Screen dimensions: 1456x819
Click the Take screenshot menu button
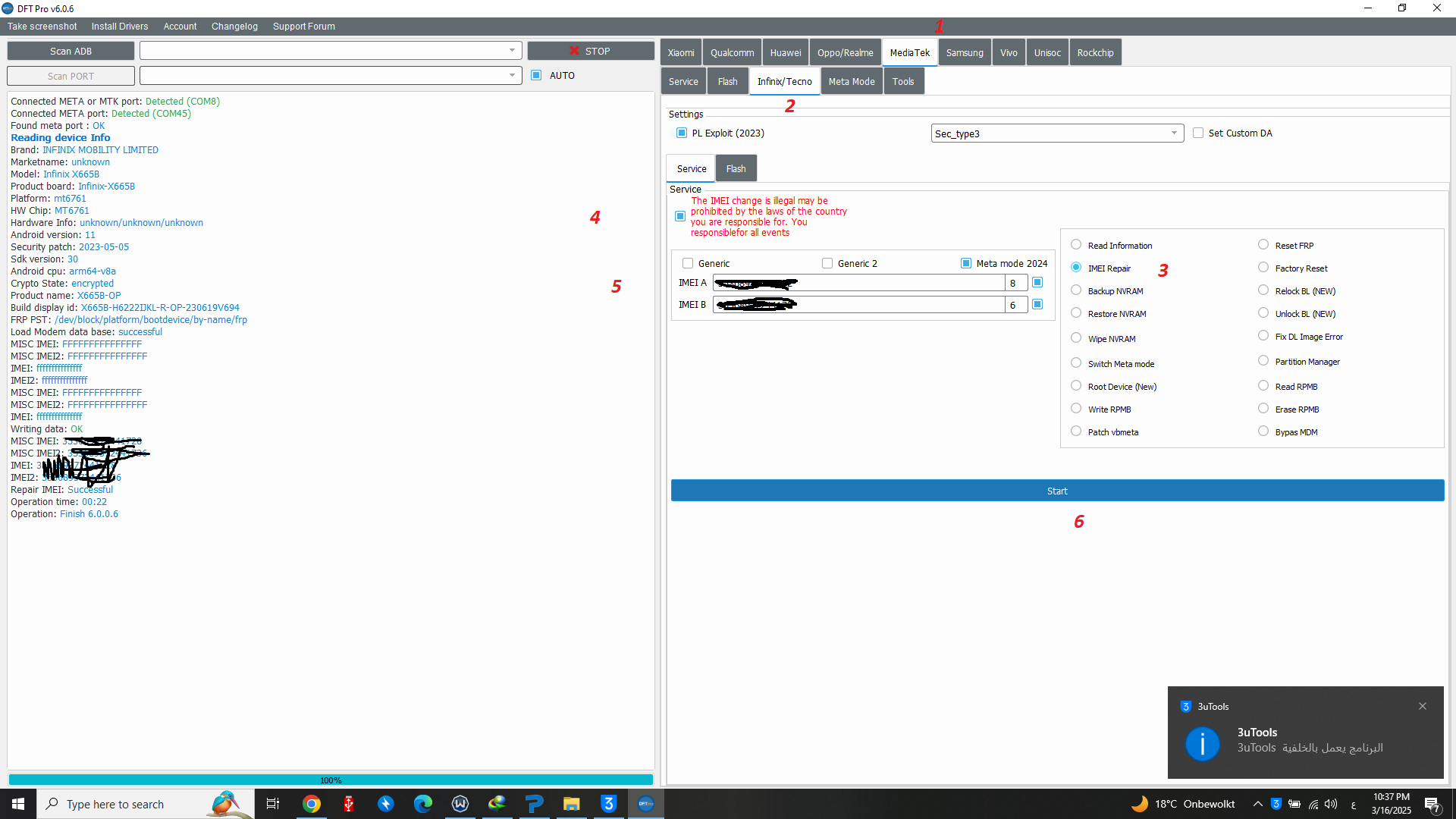42,27
